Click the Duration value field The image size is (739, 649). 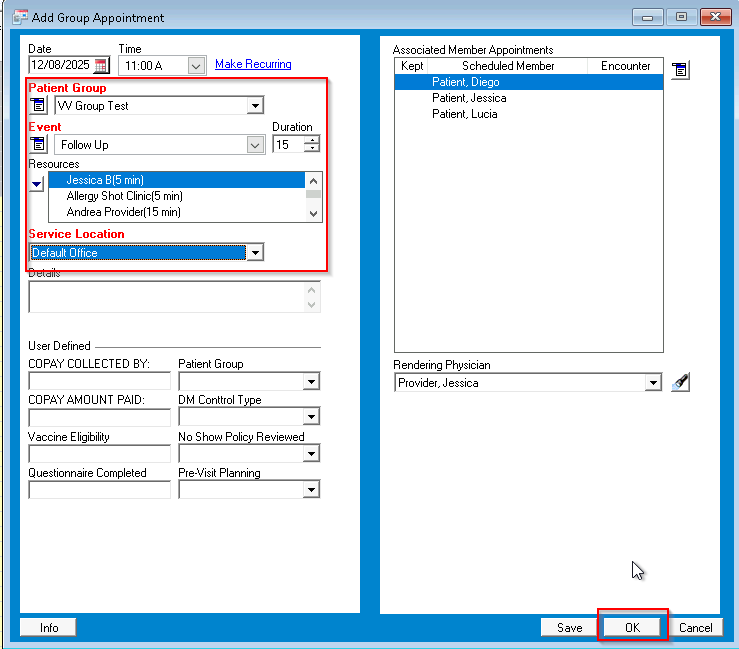[x=288, y=144]
